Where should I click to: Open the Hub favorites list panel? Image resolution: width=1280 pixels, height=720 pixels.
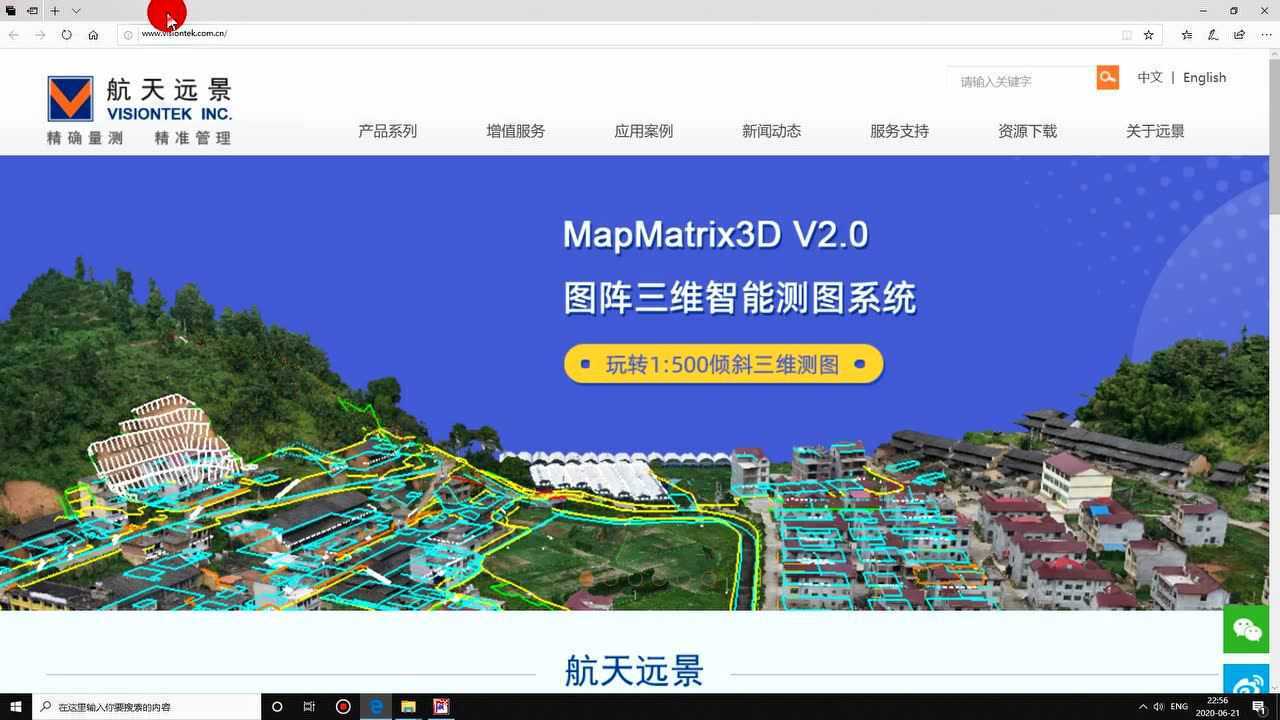point(1185,33)
